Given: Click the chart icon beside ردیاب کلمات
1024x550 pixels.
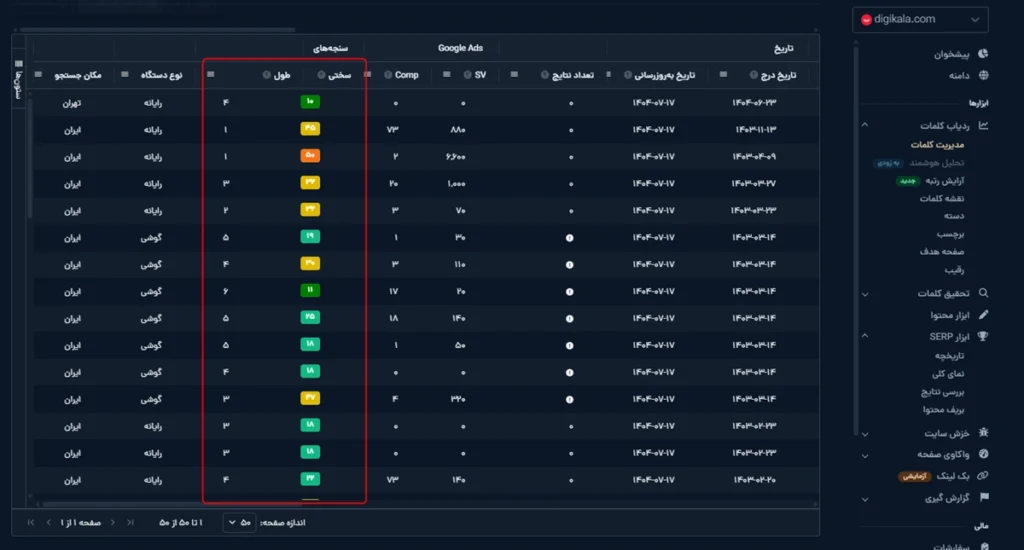Looking at the screenshot, I should tap(983, 125).
